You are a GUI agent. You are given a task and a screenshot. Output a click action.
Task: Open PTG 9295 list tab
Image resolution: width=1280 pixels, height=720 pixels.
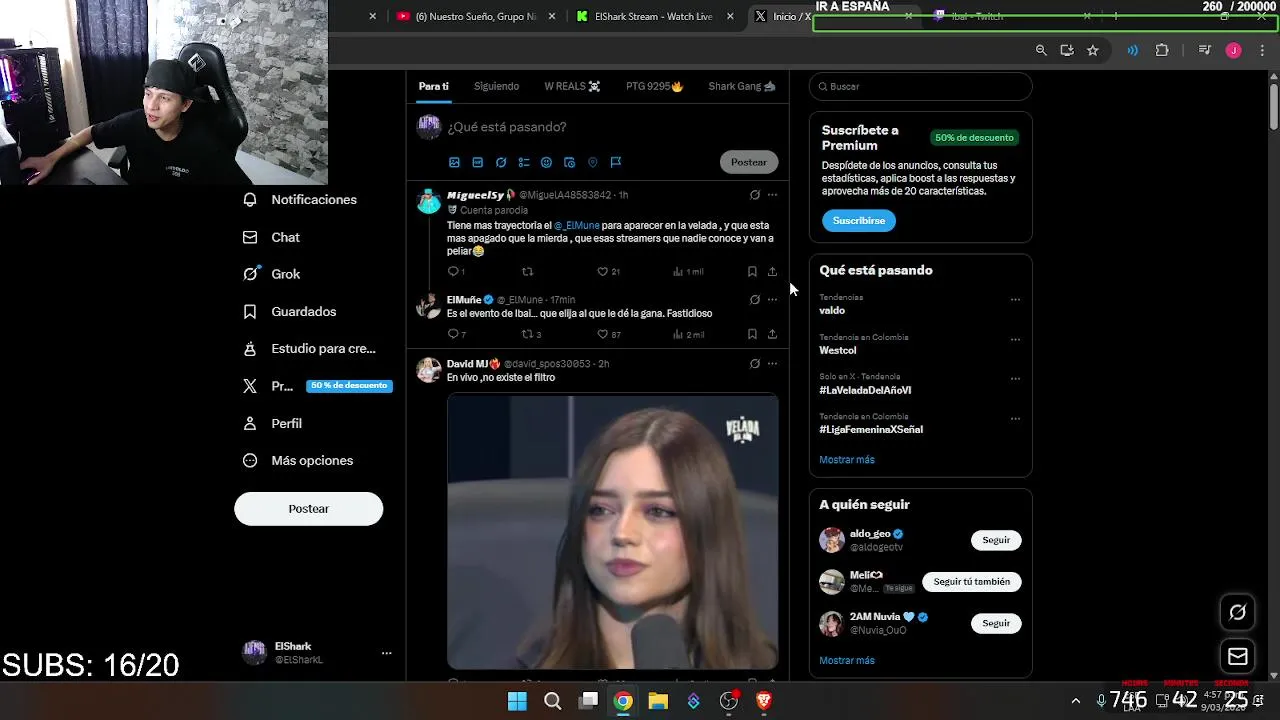654,86
